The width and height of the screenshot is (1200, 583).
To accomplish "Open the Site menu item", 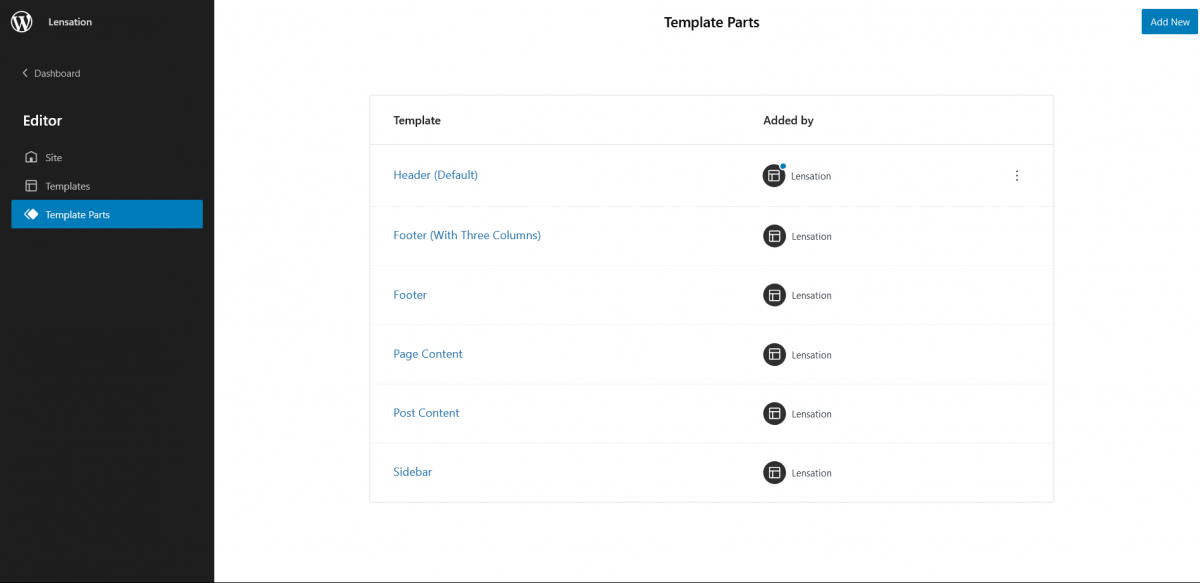I will [54, 158].
